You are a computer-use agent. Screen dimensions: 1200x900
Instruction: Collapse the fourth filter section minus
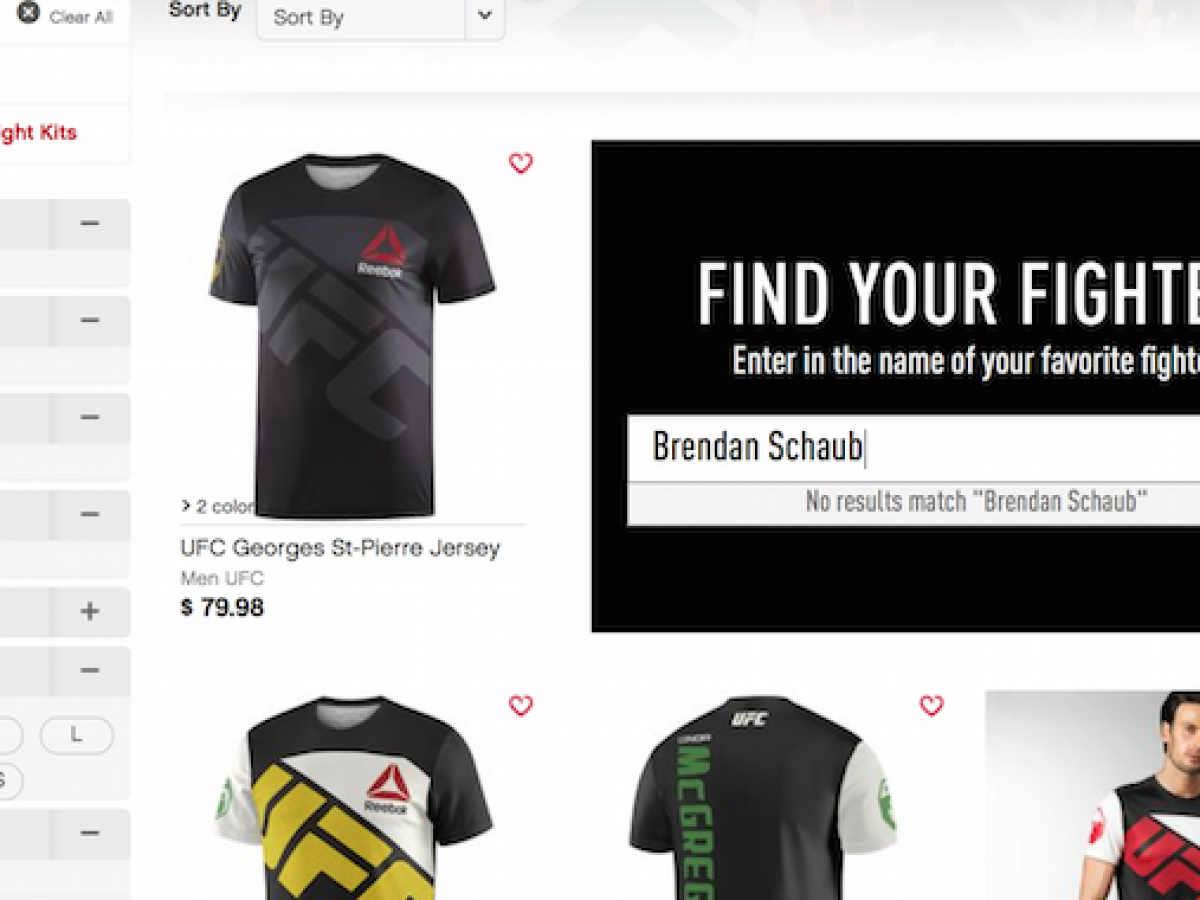(90, 515)
